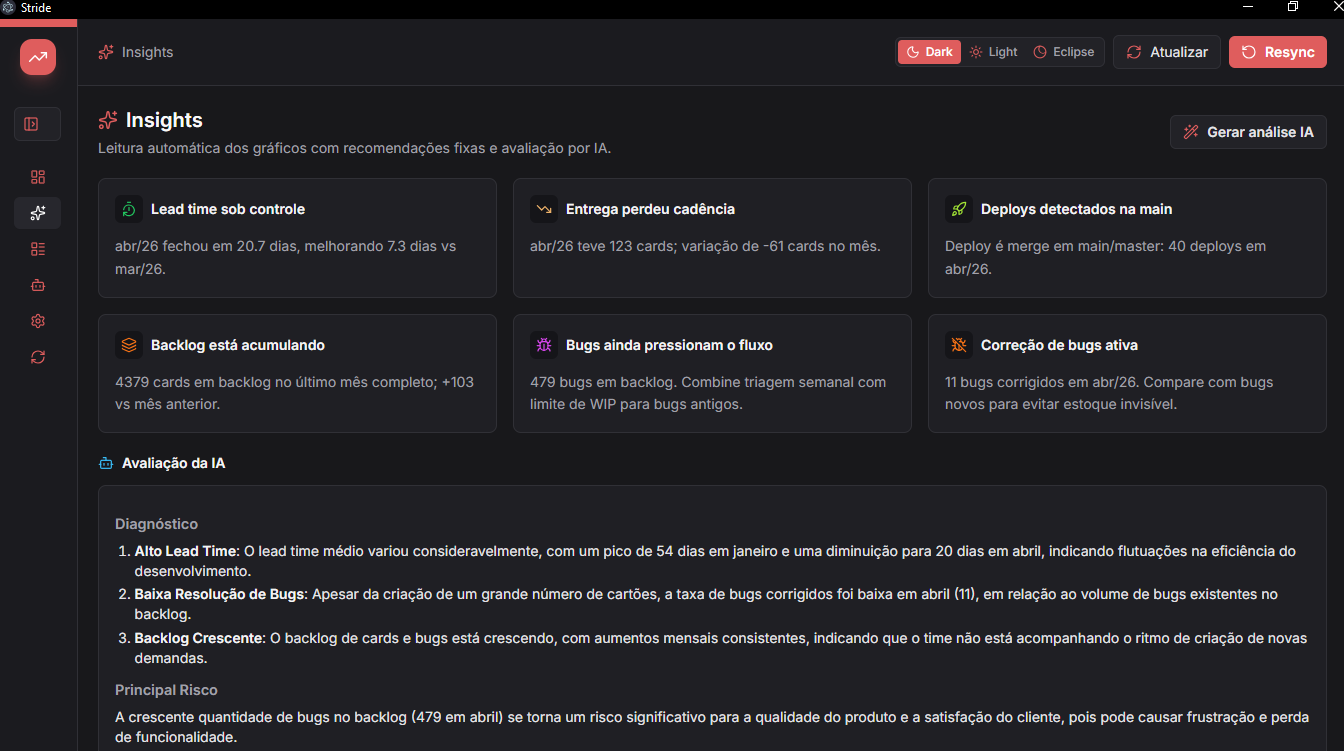Open the dashboard grid icon in sidebar

(x=38, y=177)
